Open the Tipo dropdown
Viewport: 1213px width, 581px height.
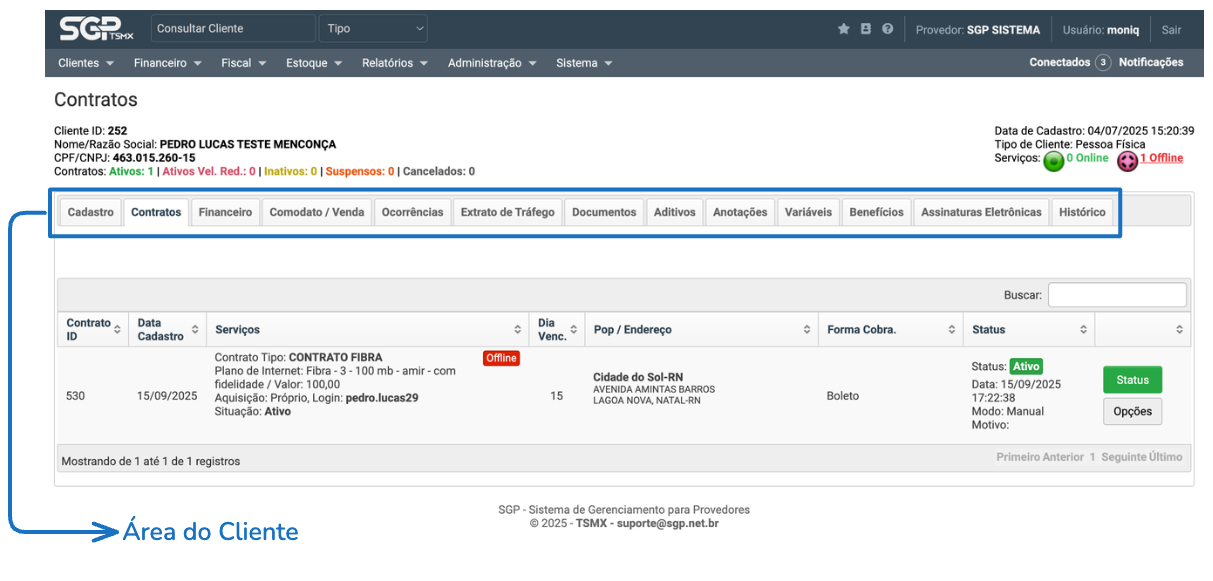click(x=373, y=29)
